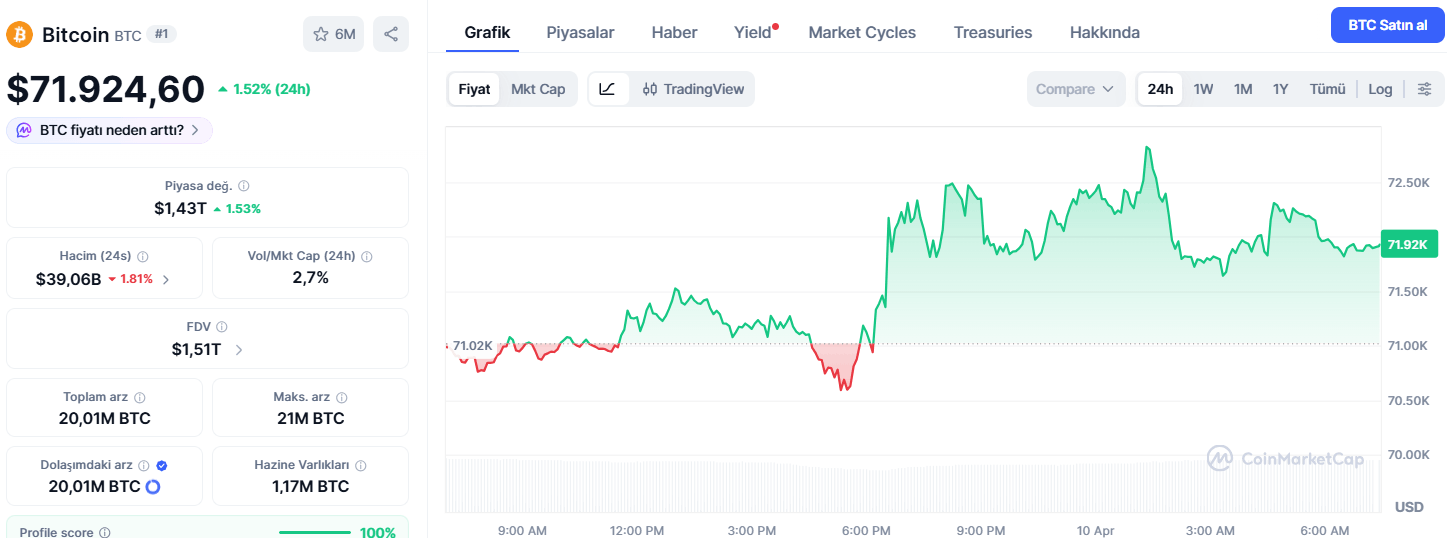Click the Profile score progress bar
The width and height of the screenshot is (1447, 538).
[x=315, y=533]
